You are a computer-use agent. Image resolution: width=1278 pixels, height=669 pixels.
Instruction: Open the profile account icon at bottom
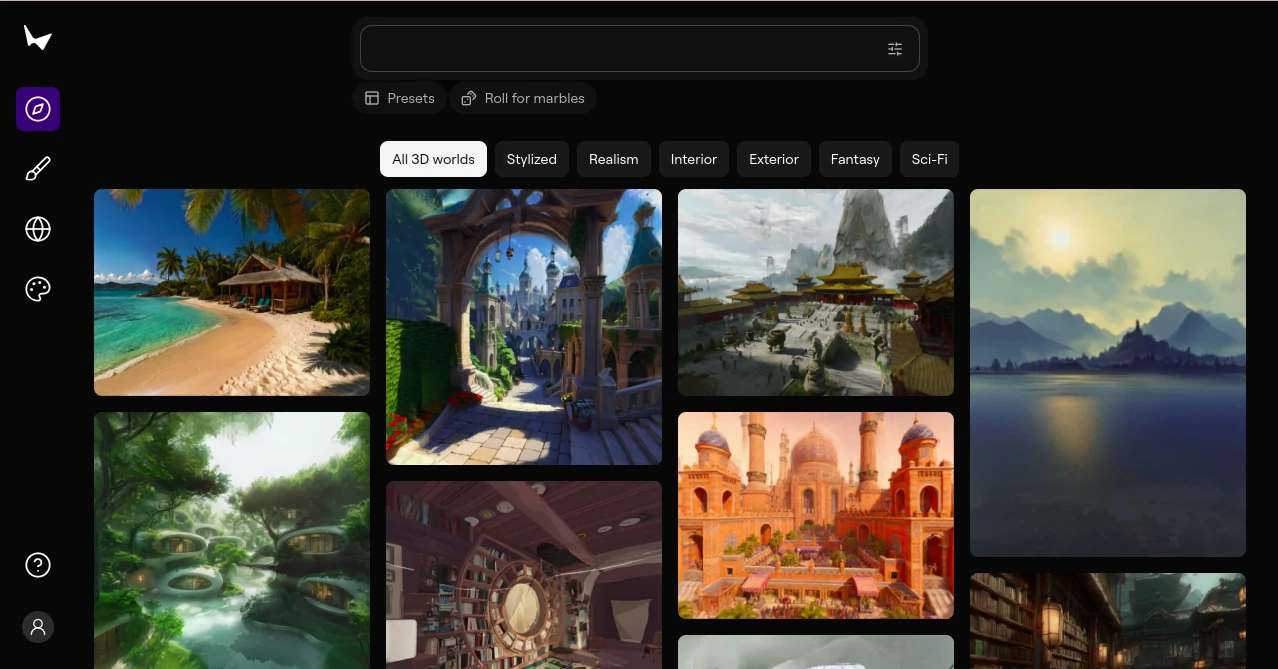pos(38,627)
